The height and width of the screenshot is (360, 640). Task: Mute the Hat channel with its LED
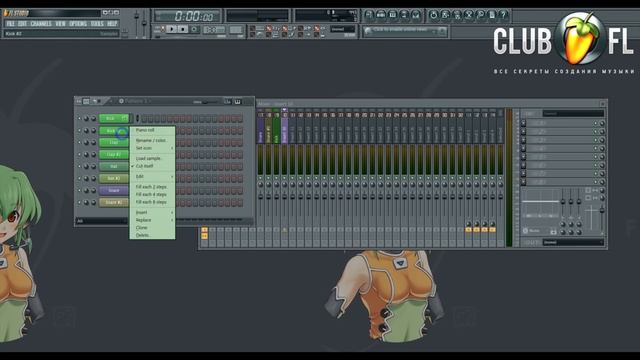pos(80,167)
